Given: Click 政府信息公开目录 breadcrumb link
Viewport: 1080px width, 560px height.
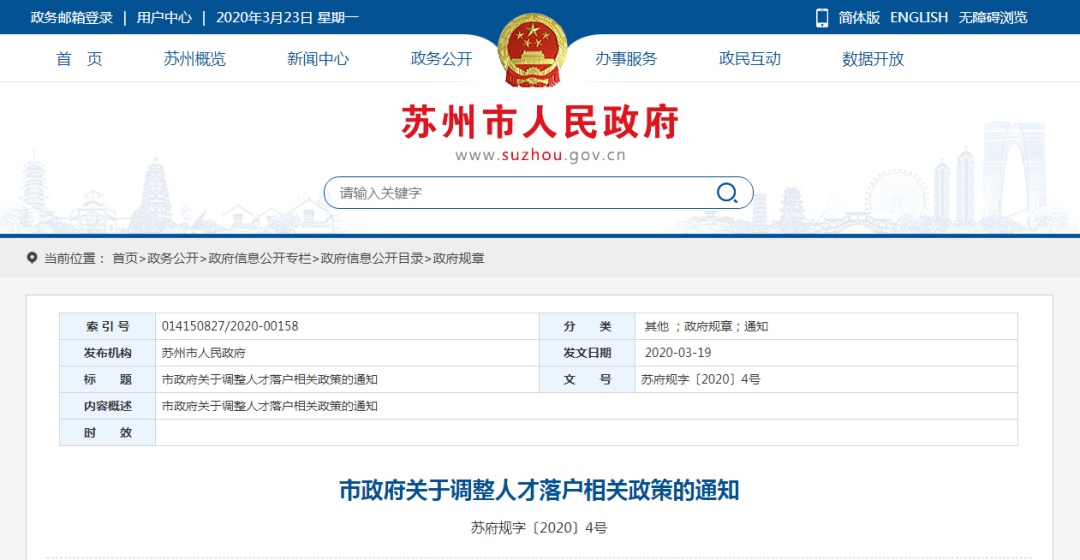Looking at the screenshot, I should (x=372, y=258).
